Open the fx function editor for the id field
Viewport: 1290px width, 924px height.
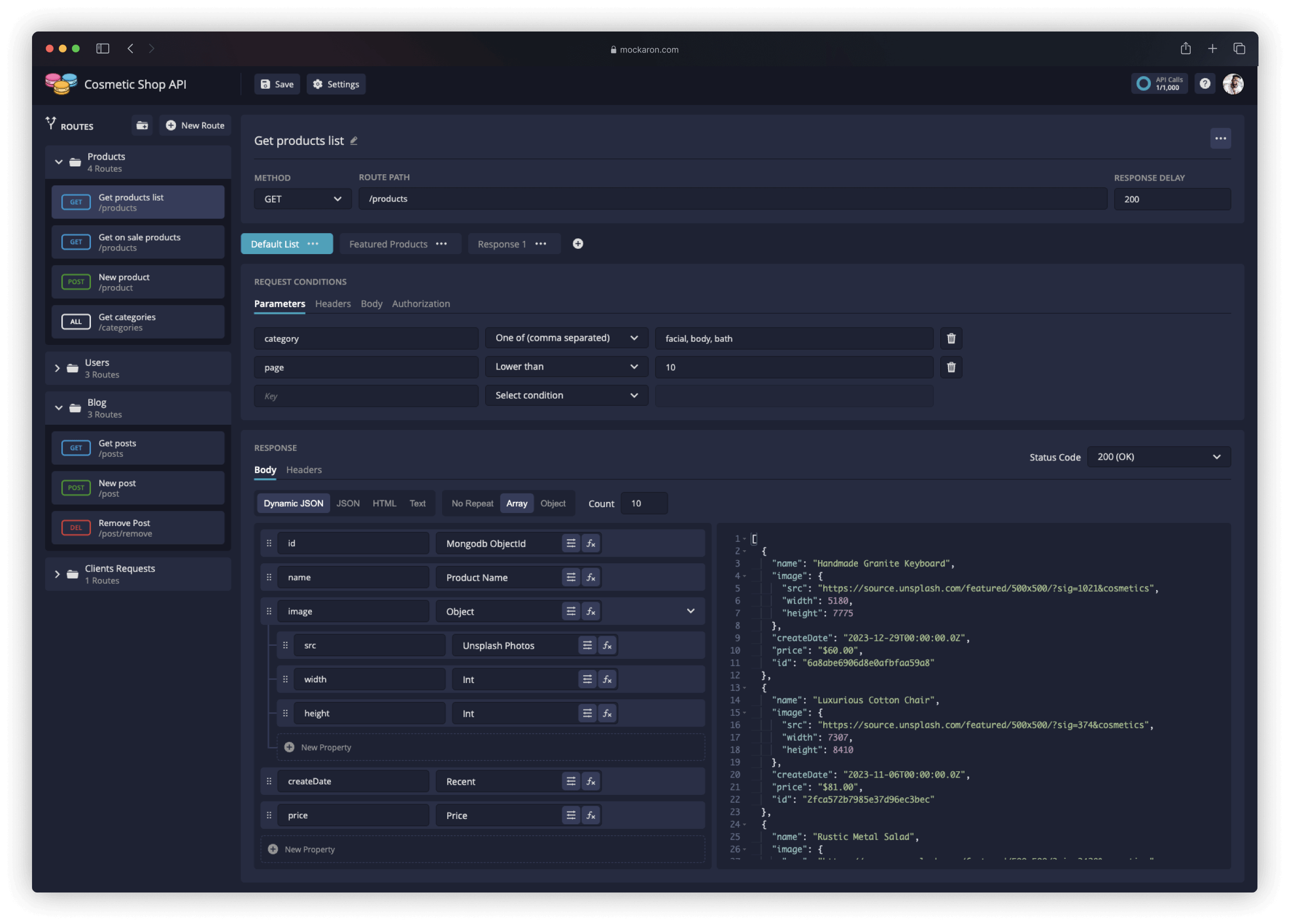[591, 543]
